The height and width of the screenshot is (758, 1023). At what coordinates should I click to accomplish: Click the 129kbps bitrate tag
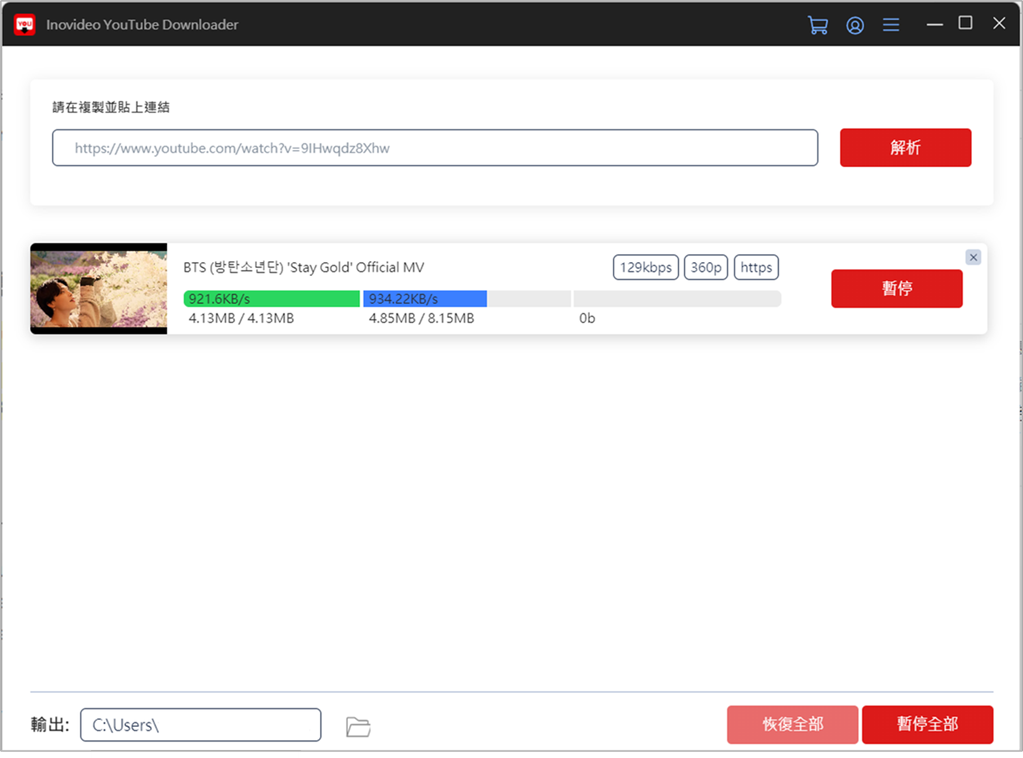[645, 267]
